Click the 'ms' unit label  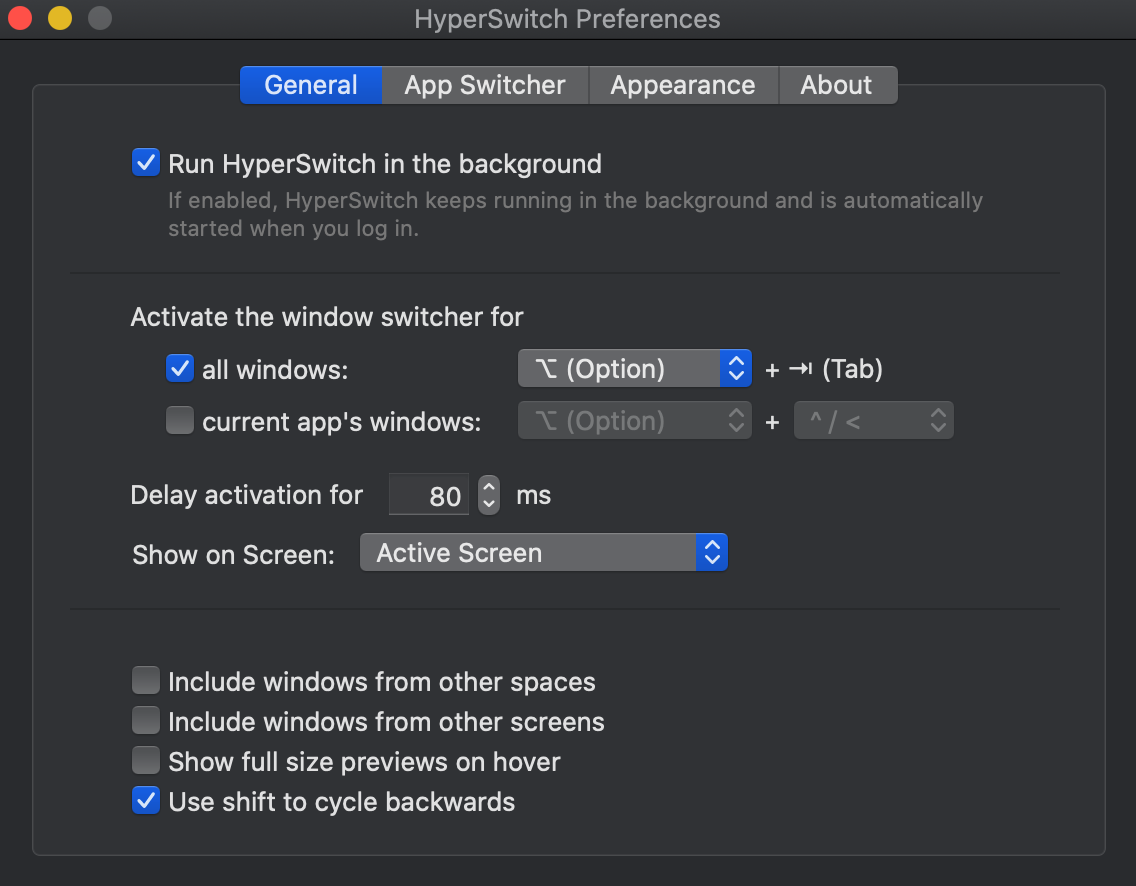[x=534, y=496]
